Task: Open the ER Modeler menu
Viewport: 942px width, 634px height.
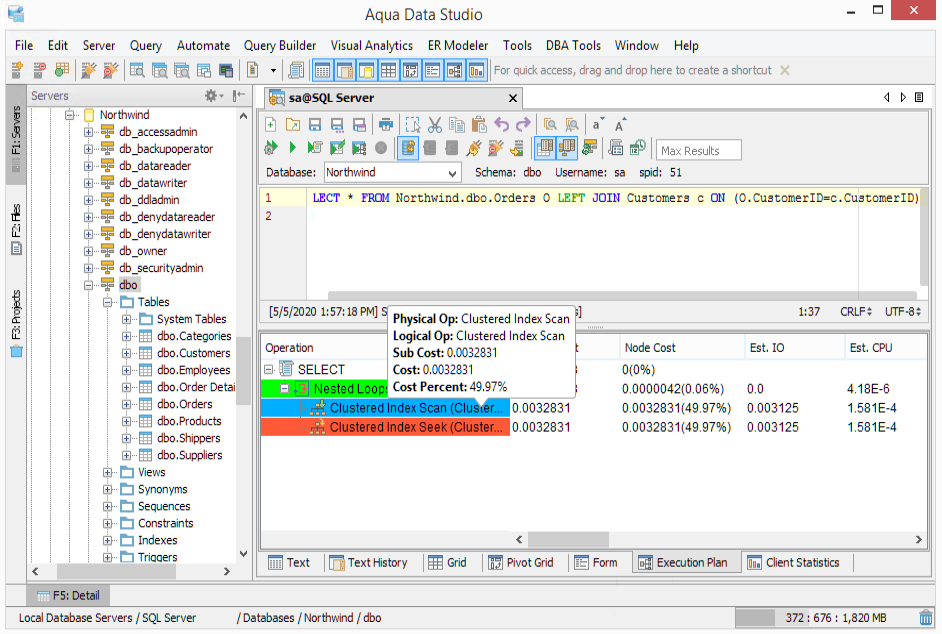Action: pos(458,45)
